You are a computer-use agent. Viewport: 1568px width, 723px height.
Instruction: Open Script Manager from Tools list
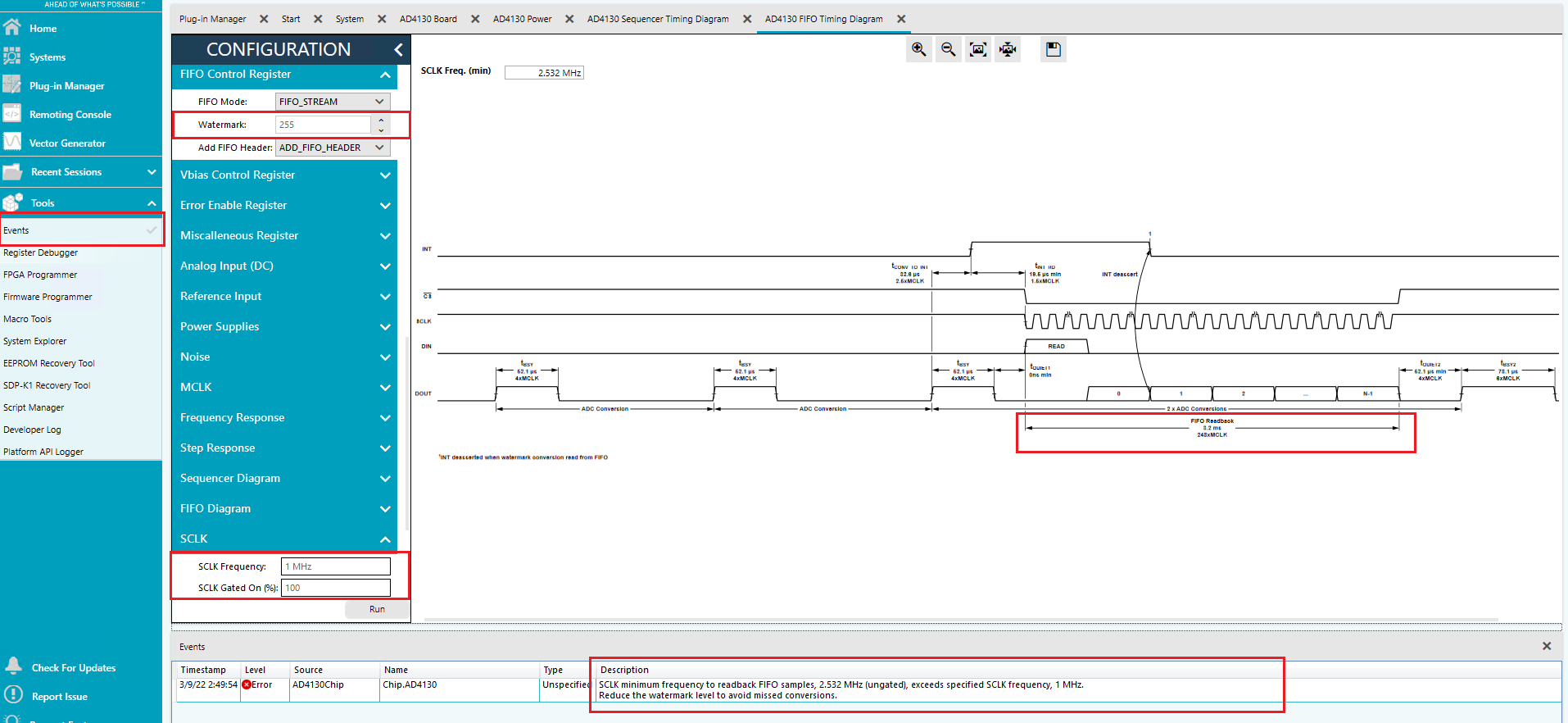coord(34,407)
